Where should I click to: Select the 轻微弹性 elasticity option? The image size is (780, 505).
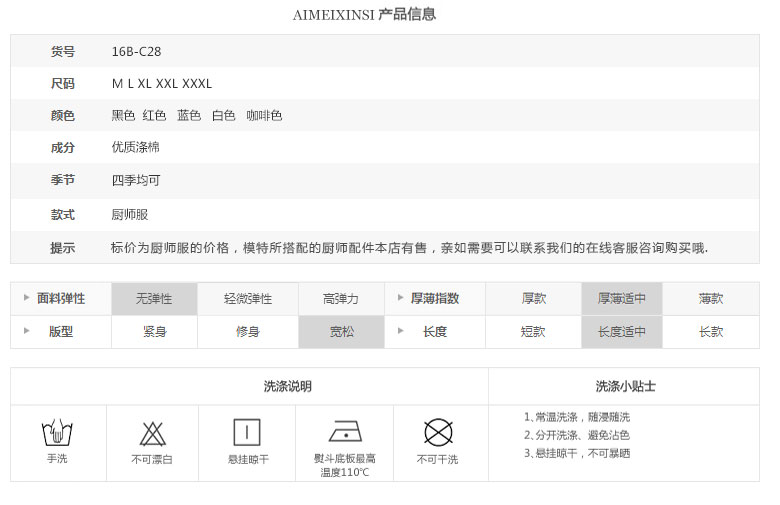coord(247,299)
